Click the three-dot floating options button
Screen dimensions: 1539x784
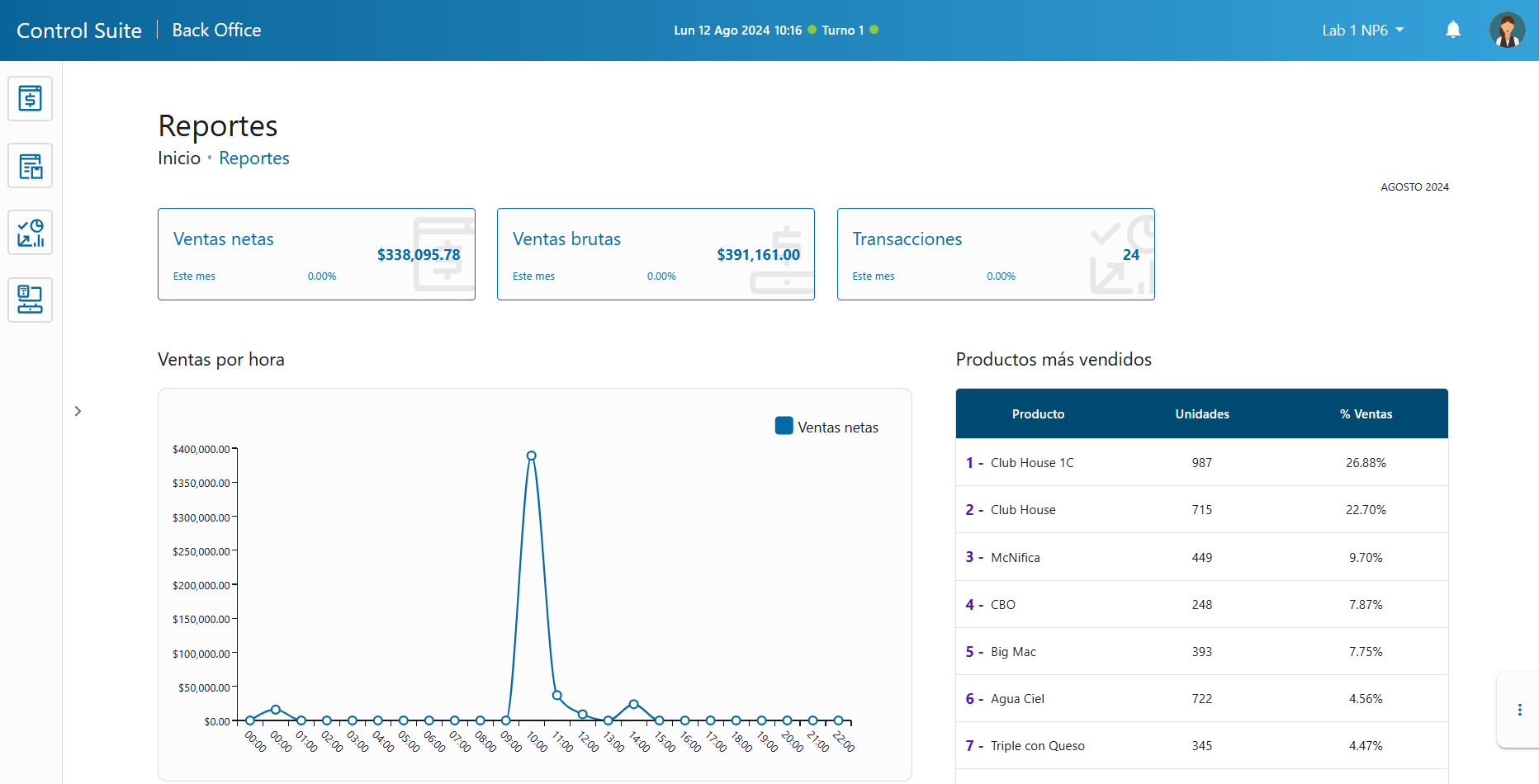click(1519, 710)
